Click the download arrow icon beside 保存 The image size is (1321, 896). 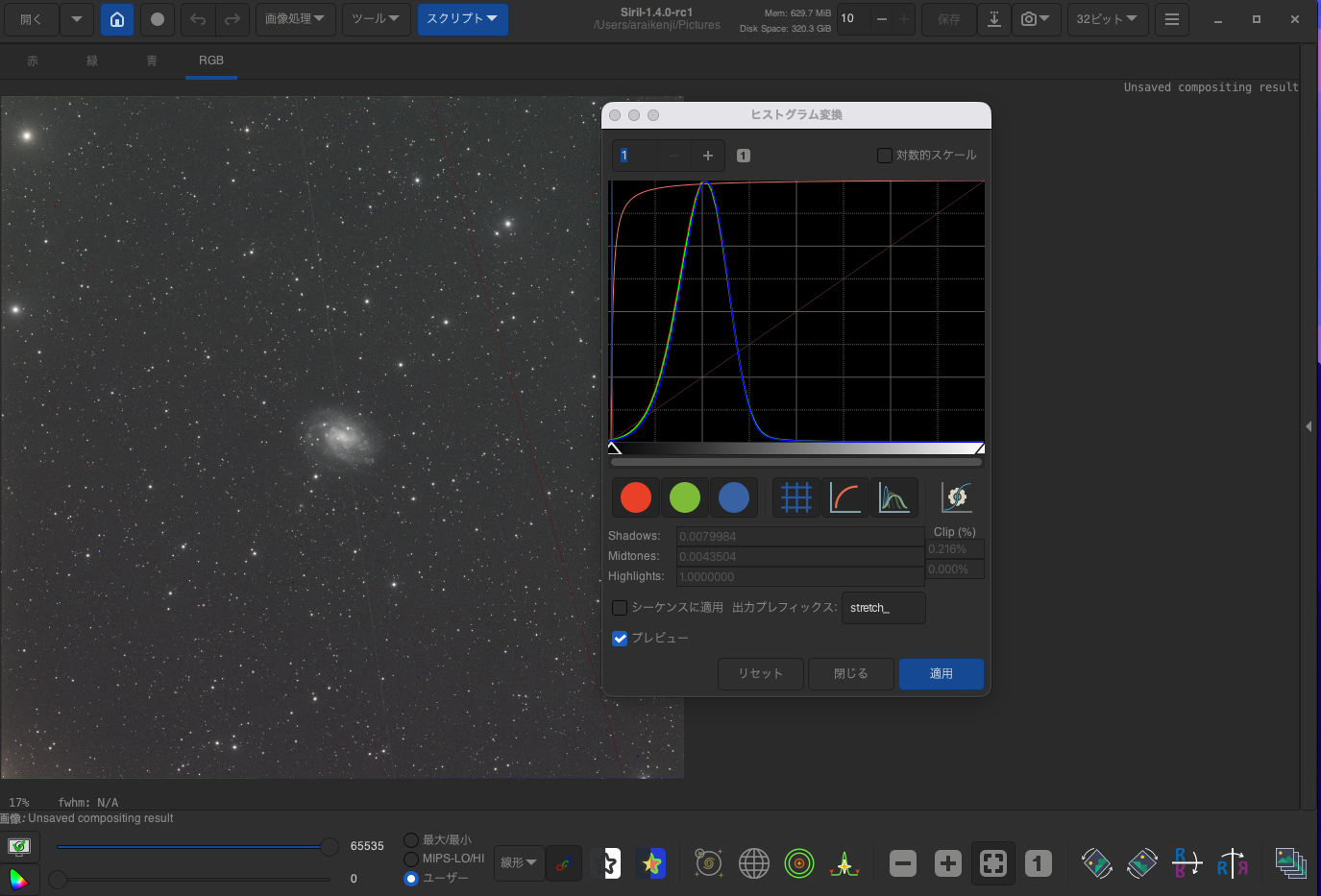click(x=994, y=19)
